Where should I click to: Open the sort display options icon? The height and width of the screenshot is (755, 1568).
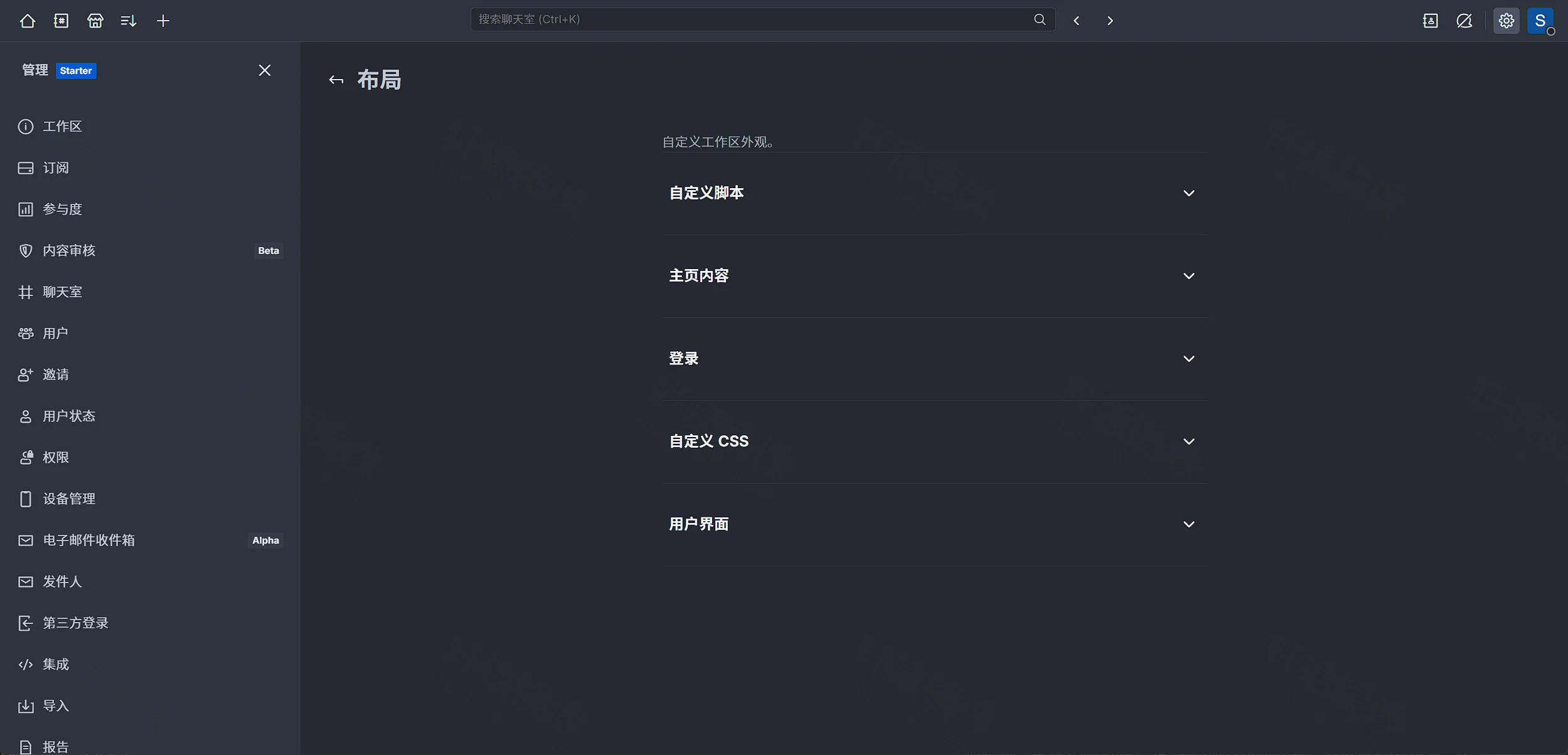point(129,21)
